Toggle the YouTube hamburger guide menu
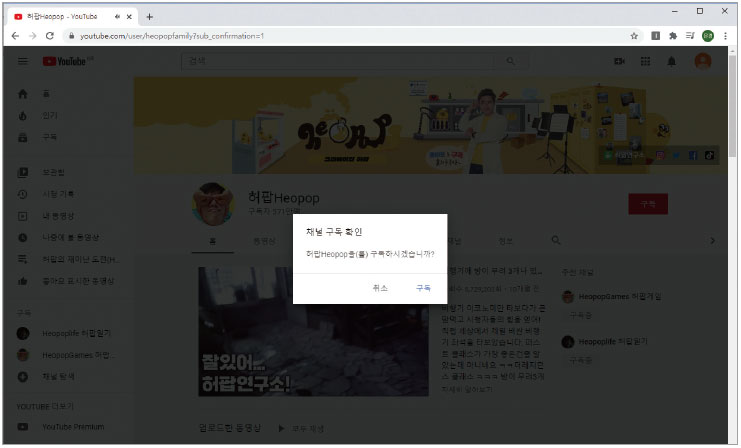741x448 pixels. pyautogui.click(x=23, y=61)
